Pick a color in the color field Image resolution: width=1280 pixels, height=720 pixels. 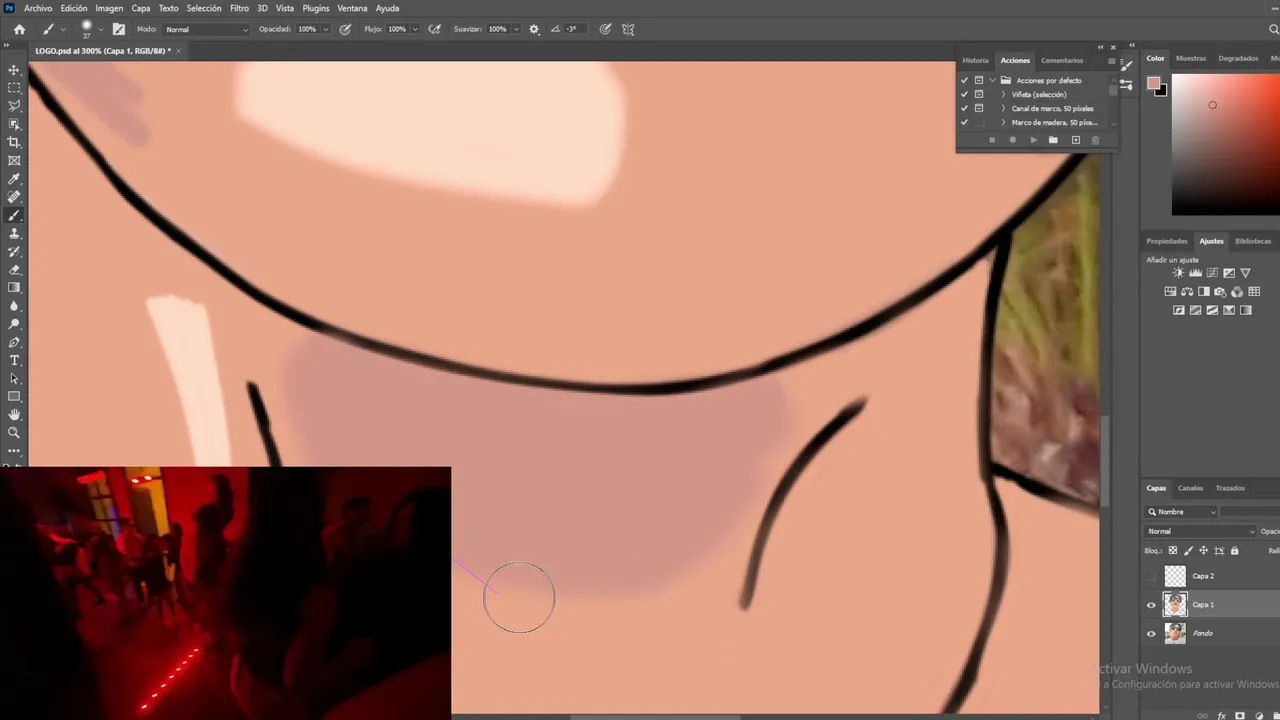point(1225,145)
